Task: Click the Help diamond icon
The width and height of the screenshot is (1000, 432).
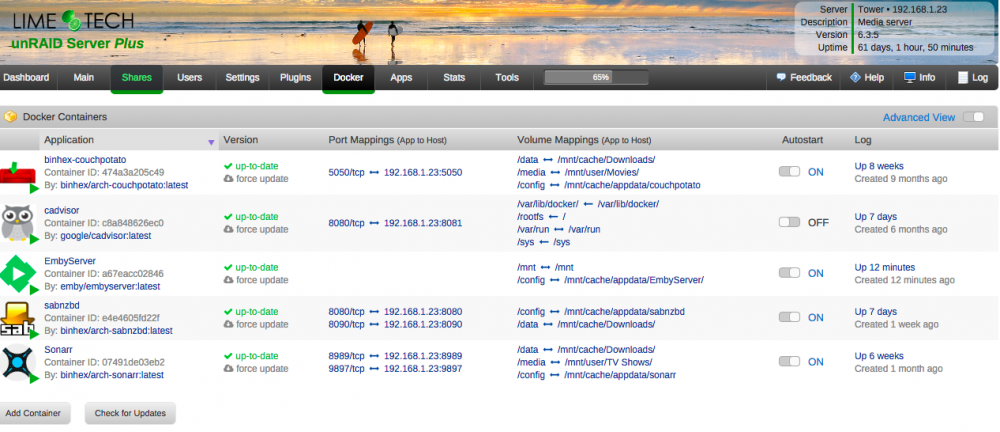Action: [855, 77]
